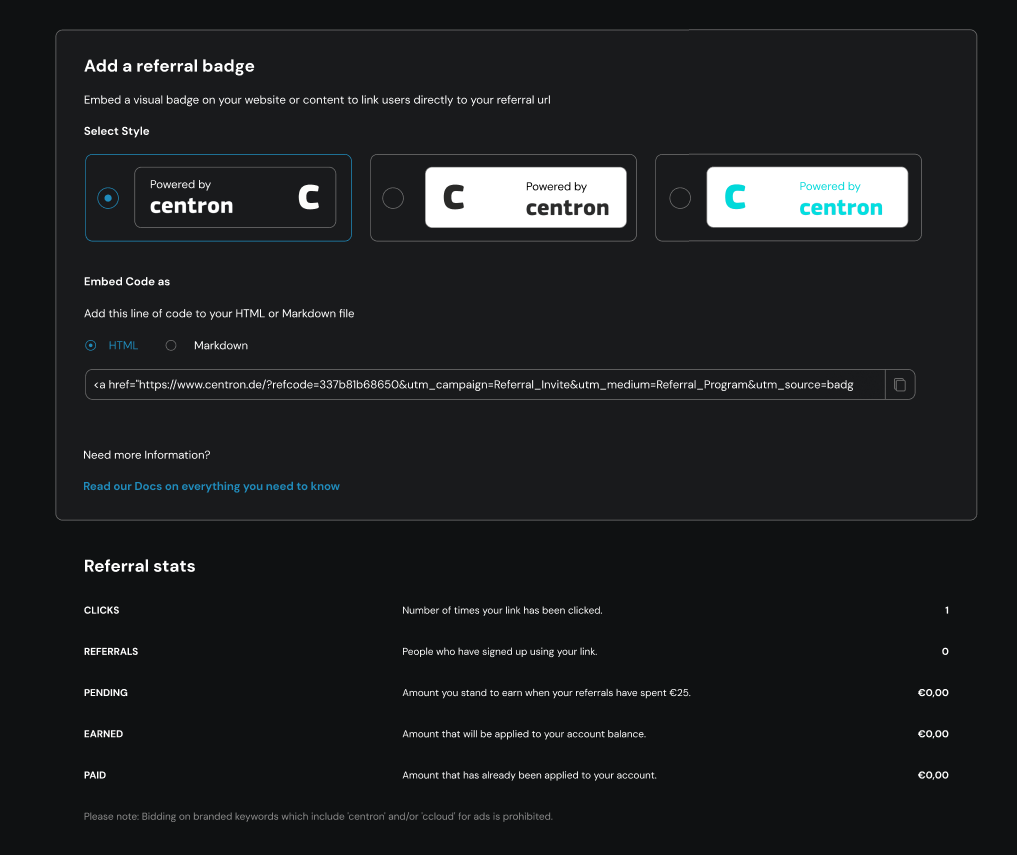The height and width of the screenshot is (855, 1017).
Task: Click cyan 'centron' wordmark on third badge
Action: (x=840, y=208)
